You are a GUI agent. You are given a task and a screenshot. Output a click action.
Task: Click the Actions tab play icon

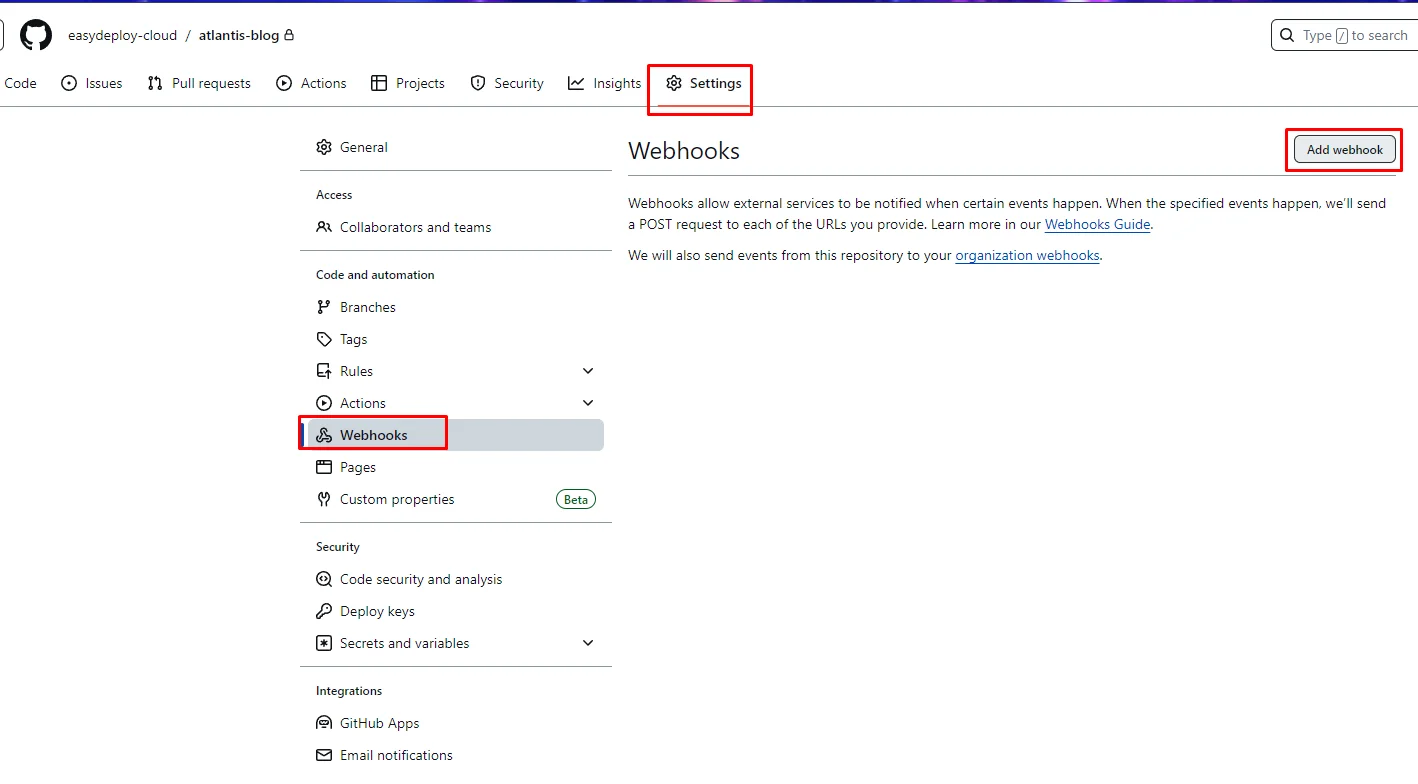[284, 83]
